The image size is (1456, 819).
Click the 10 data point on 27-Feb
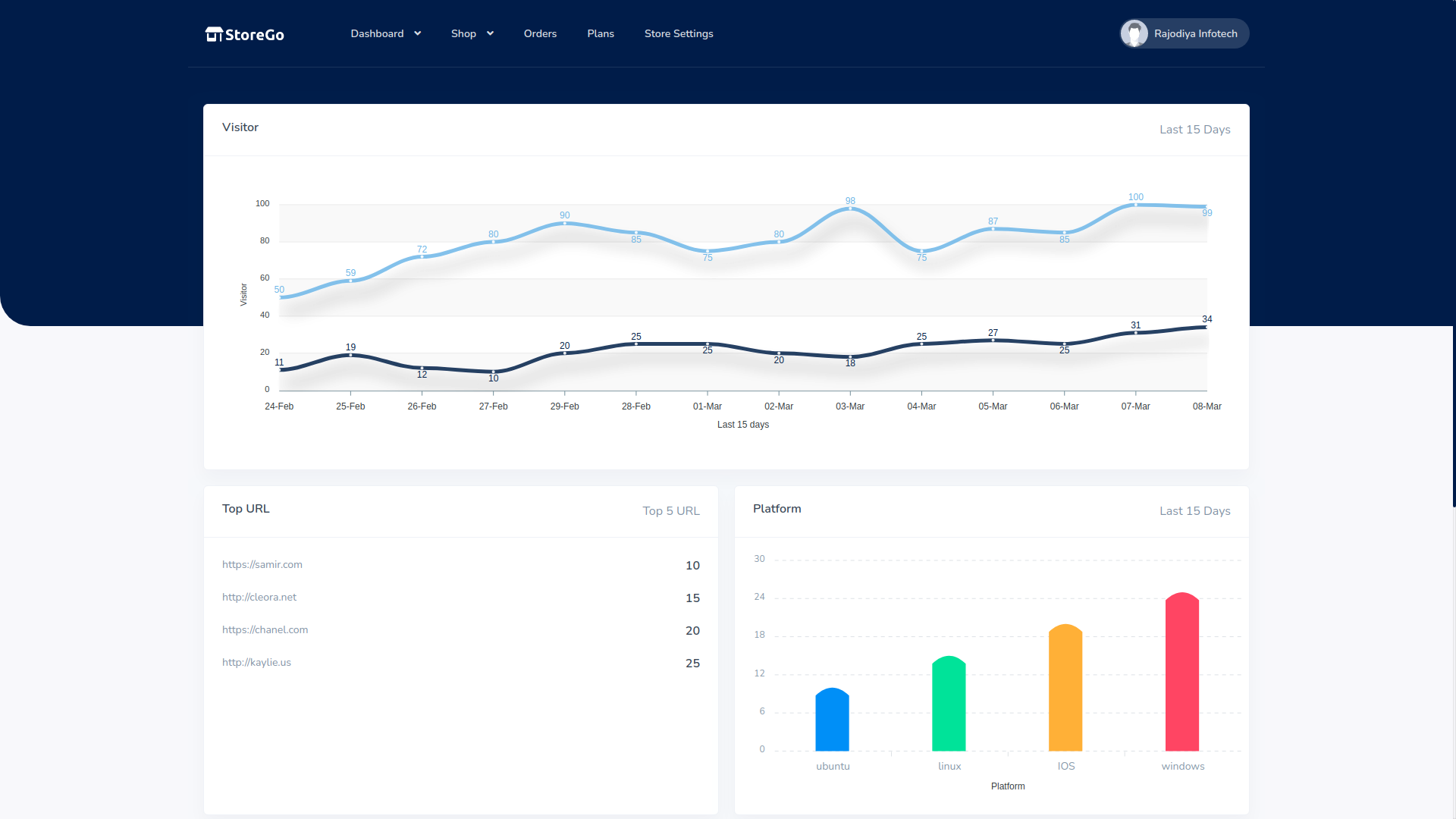tap(493, 372)
